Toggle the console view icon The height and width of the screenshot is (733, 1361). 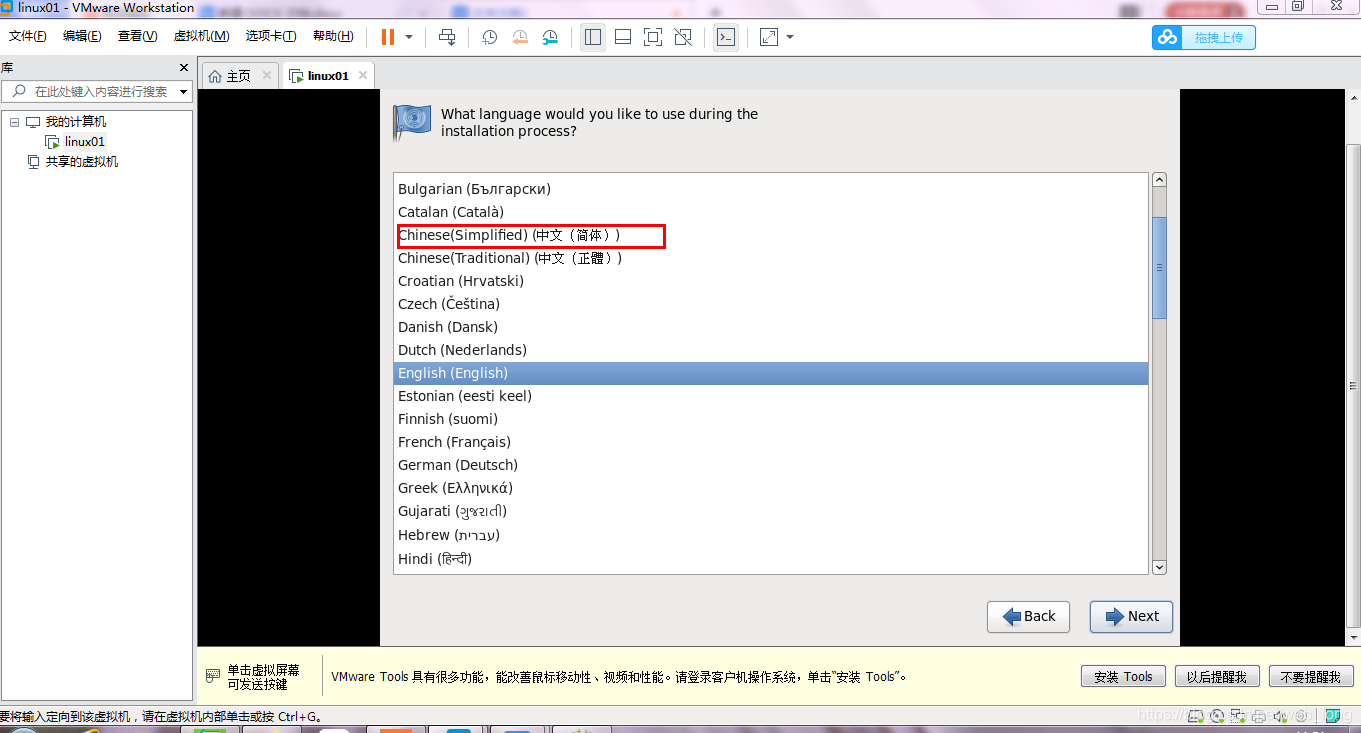click(x=726, y=37)
